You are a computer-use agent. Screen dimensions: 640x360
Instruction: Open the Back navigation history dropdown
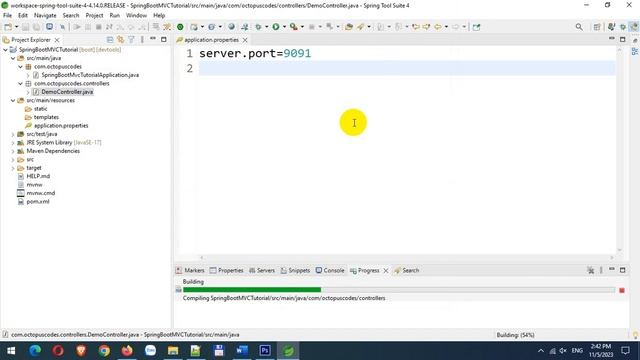pyautogui.click(x=446, y=27)
